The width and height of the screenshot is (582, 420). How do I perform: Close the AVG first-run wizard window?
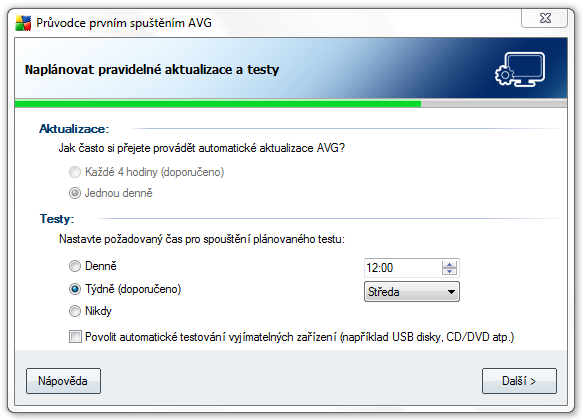(545, 18)
